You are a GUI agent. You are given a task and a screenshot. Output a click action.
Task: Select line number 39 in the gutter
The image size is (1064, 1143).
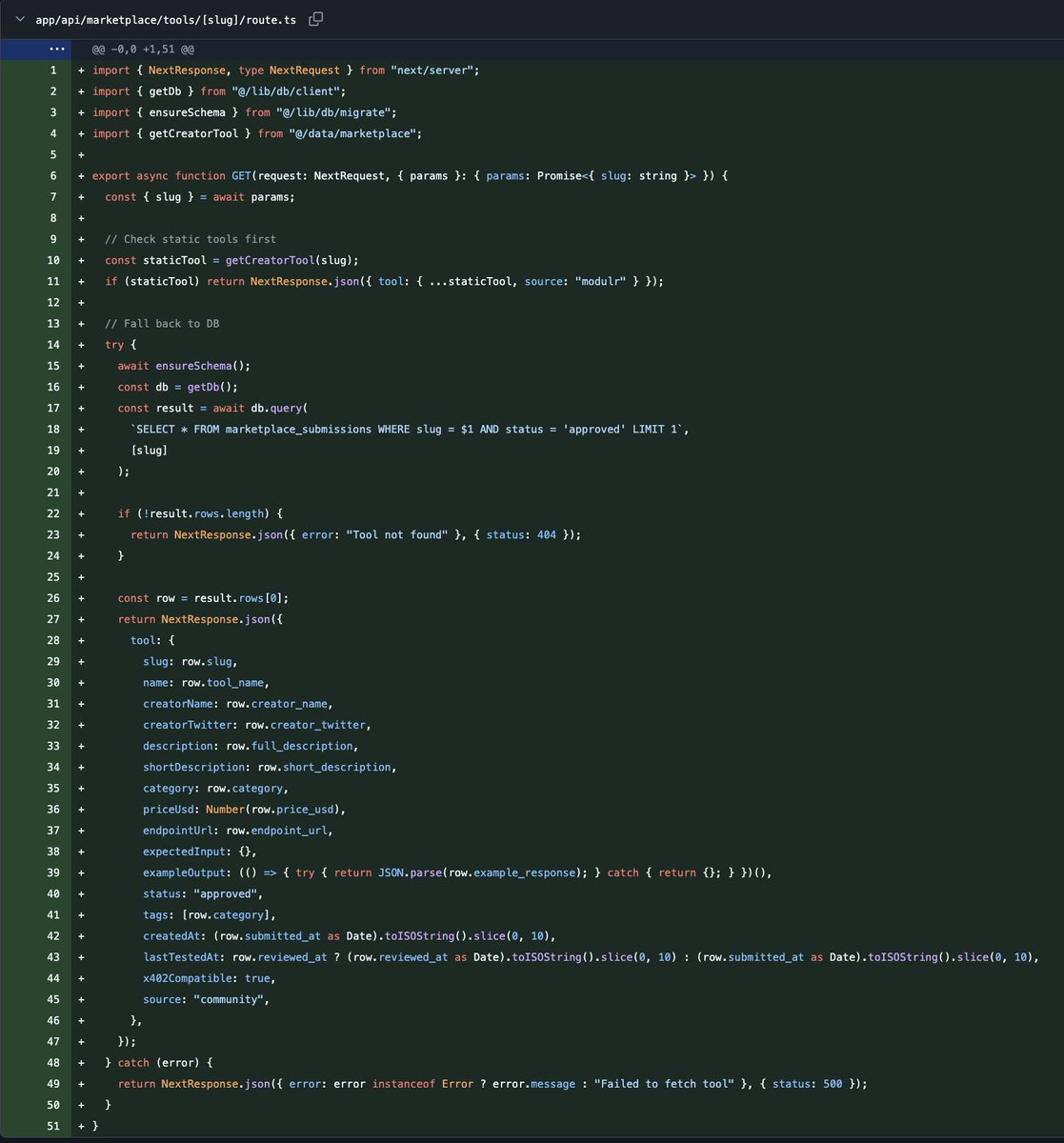point(53,872)
